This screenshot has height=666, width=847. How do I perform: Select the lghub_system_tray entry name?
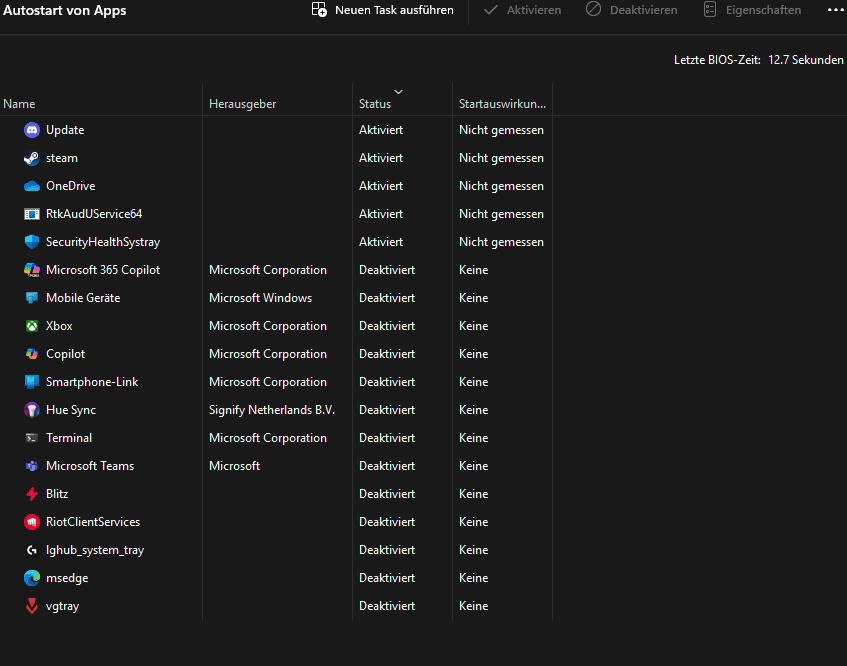click(95, 550)
